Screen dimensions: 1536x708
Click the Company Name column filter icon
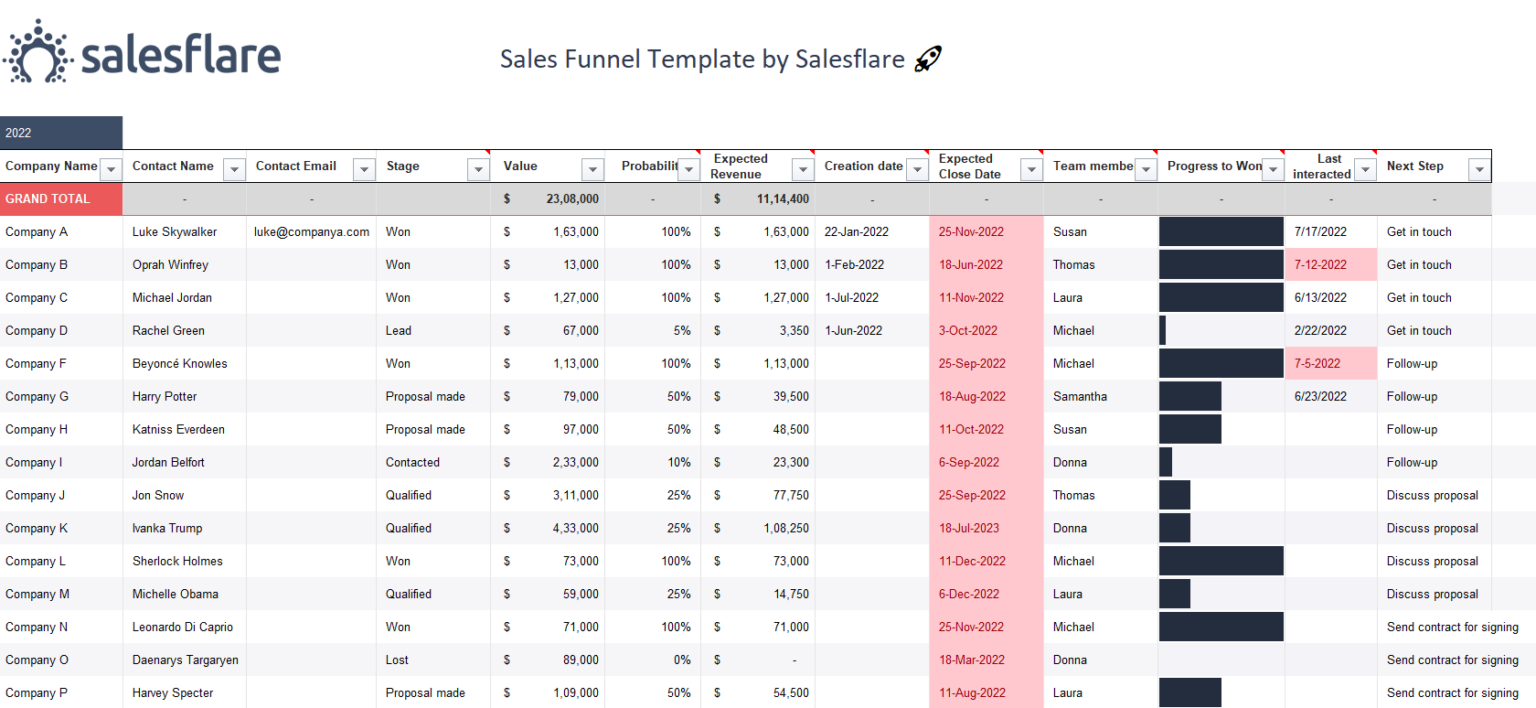click(x=110, y=168)
